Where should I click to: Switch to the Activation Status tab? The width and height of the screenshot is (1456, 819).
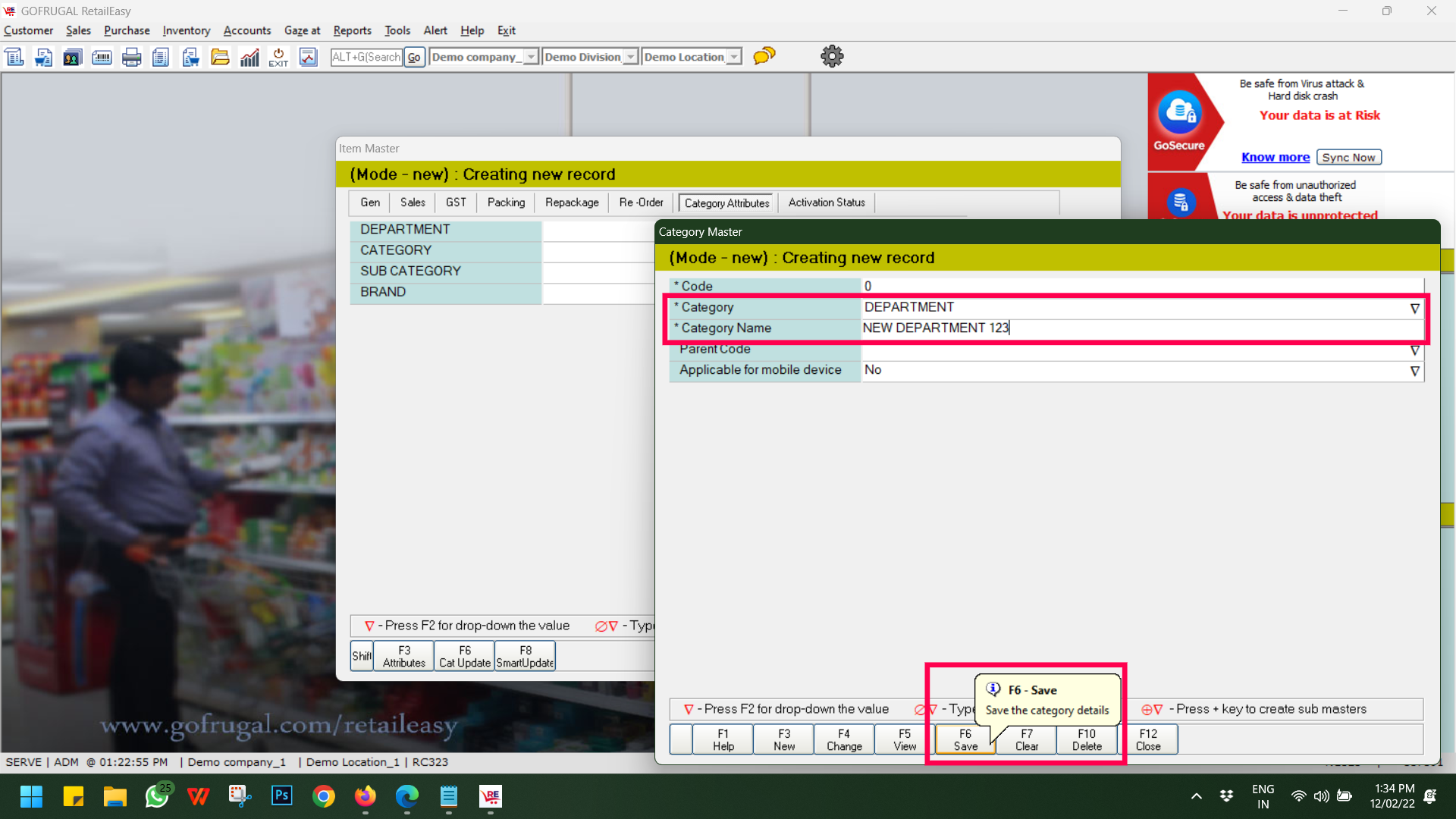(x=826, y=202)
